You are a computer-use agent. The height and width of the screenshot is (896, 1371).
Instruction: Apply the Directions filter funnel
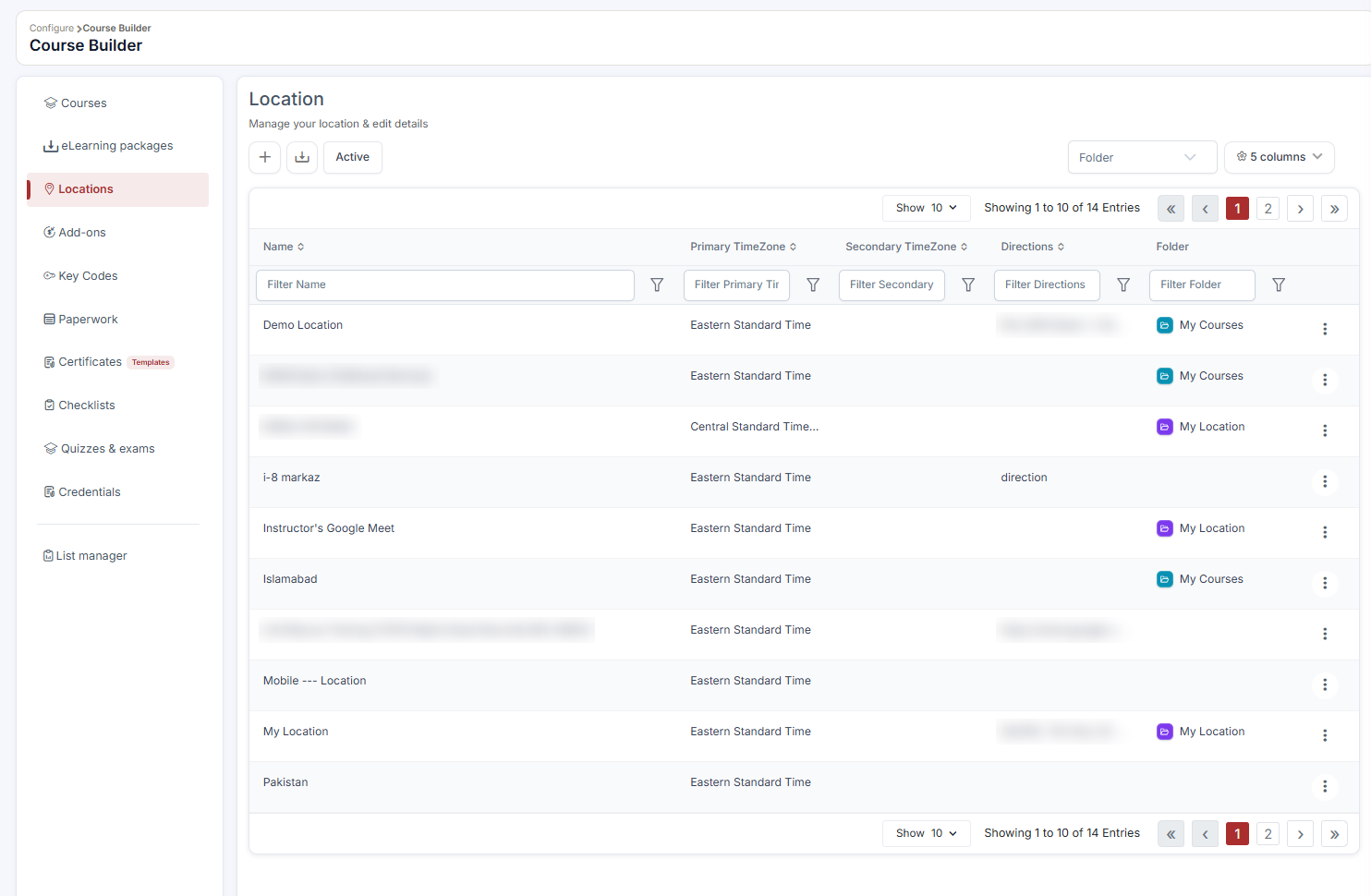[x=1123, y=285]
